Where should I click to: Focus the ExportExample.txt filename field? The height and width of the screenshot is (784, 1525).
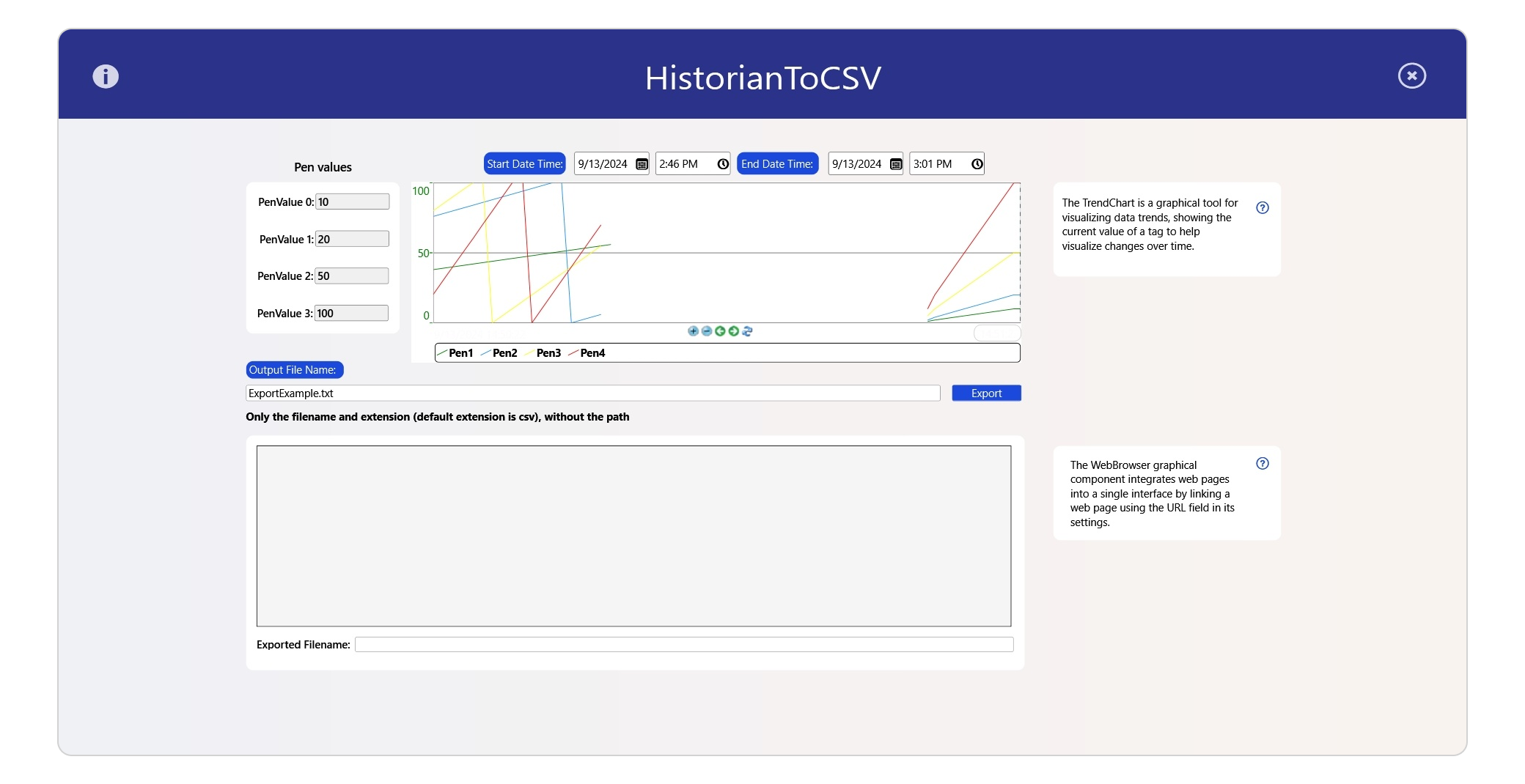pos(592,393)
